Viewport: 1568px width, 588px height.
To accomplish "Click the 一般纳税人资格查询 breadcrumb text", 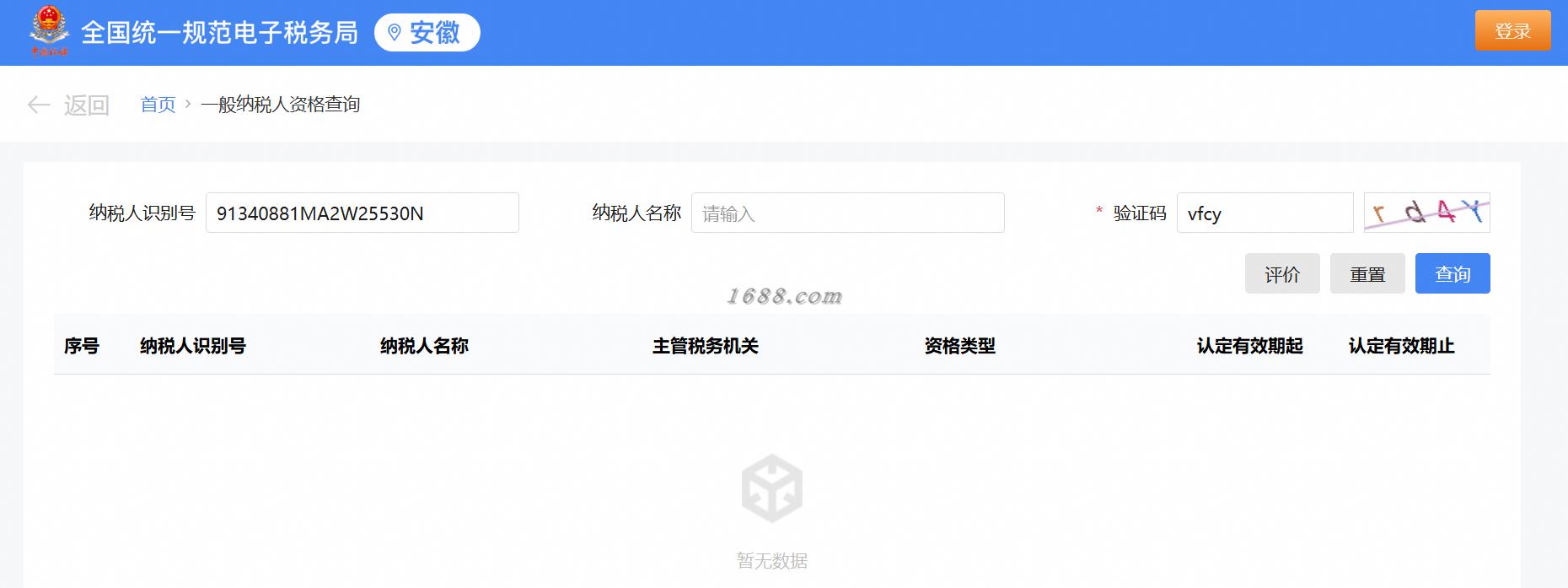I will 281,105.
